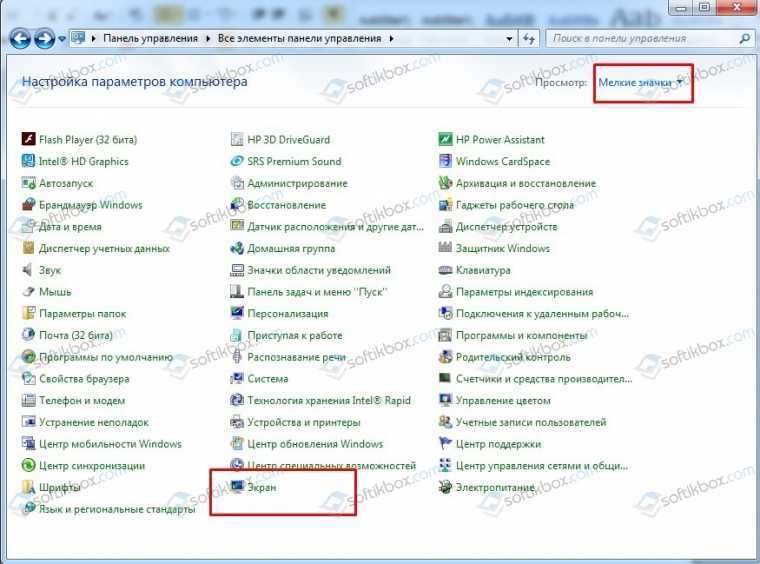Expand arrow after Все элементы панели управления
Viewport: 760px width, 564px height.
click(391, 38)
